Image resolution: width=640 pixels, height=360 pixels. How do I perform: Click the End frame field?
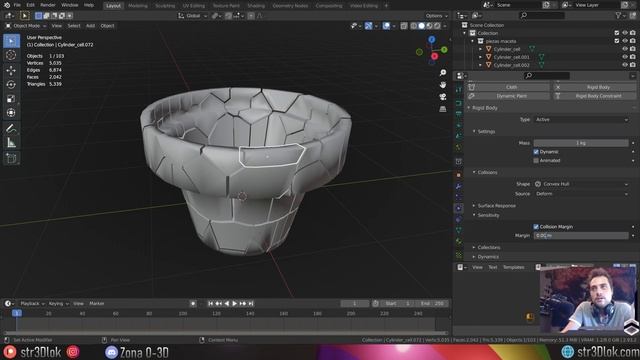(433, 304)
